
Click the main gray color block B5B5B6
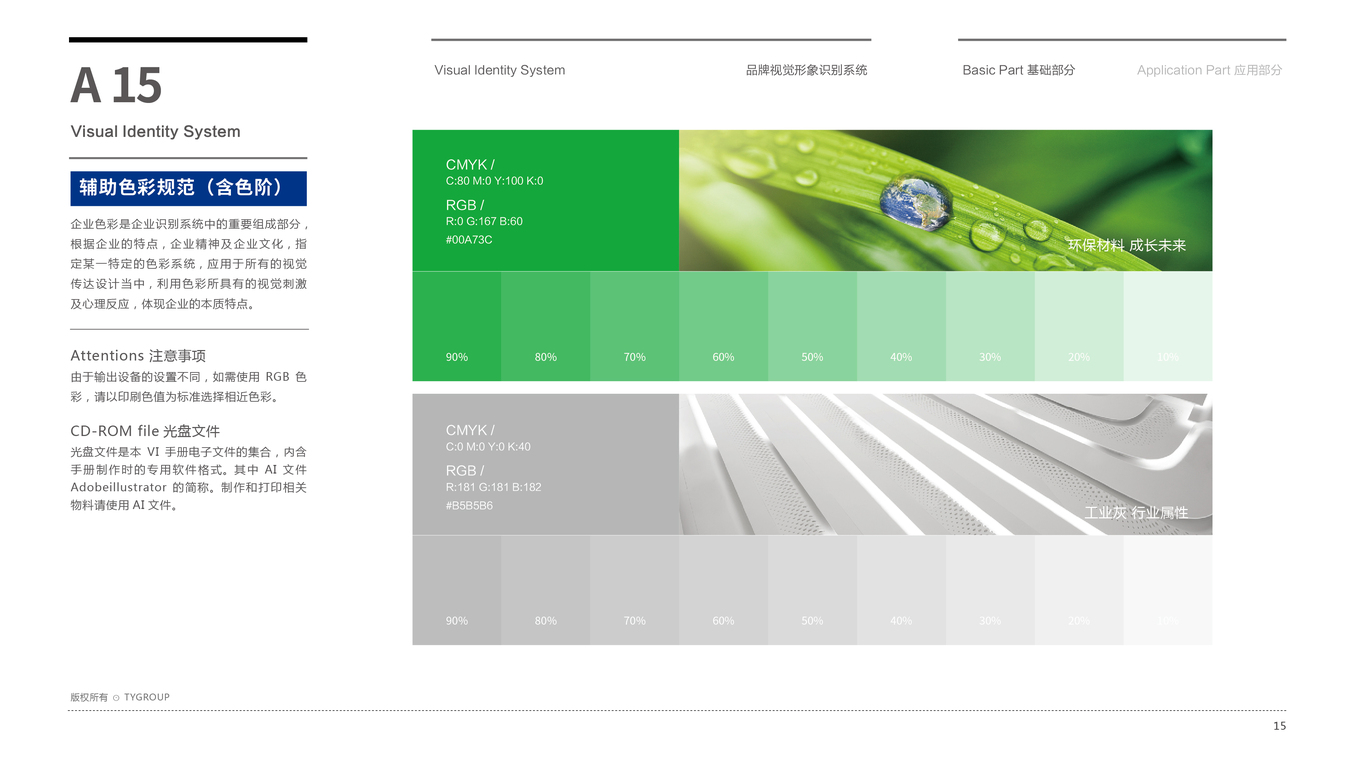[x=545, y=464]
